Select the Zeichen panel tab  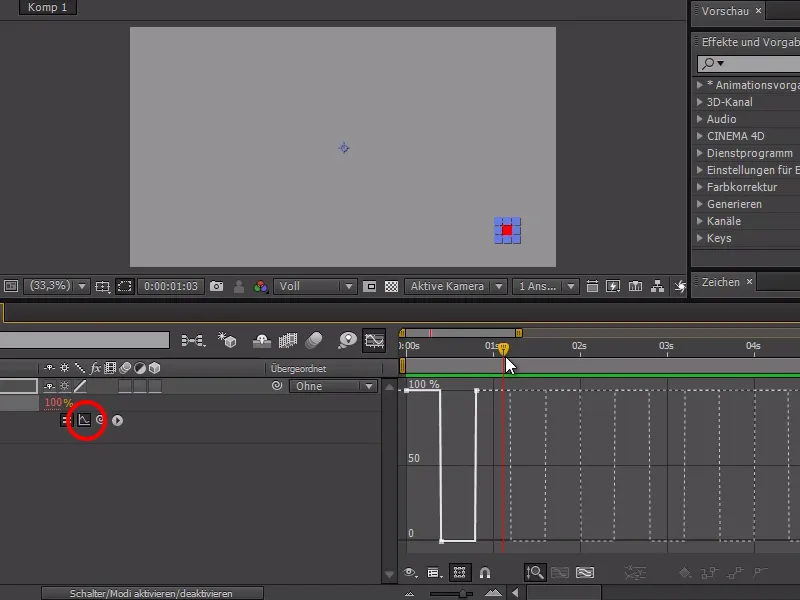click(x=720, y=282)
